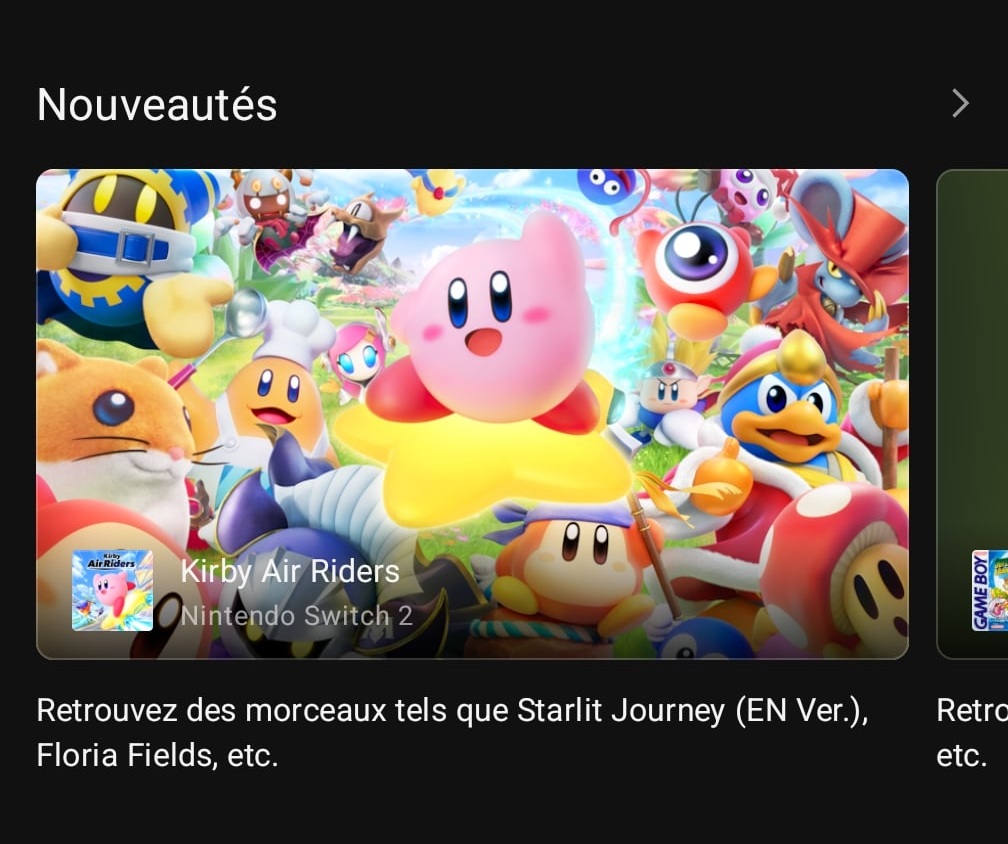
Task: Tap the Game Boy cover thumbnail
Action: click(990, 590)
